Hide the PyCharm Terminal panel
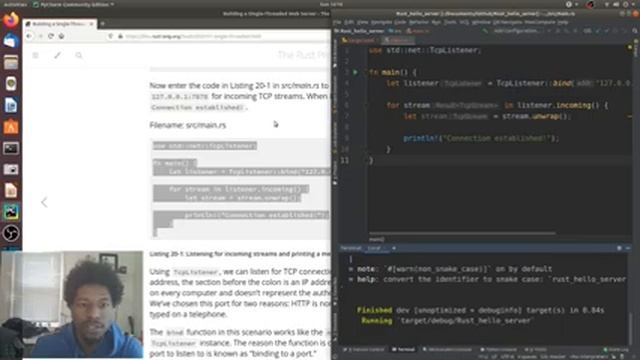 [x=628, y=248]
